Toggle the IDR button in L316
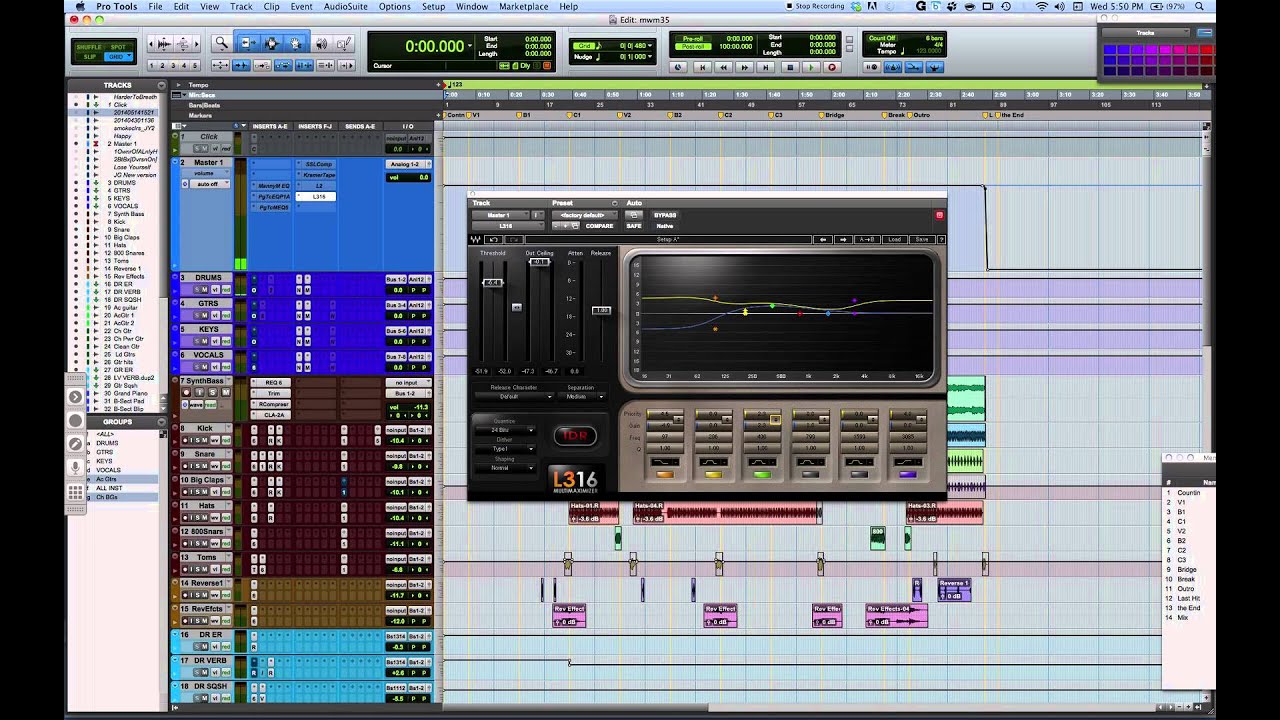This screenshot has width=1280, height=720. click(x=575, y=435)
